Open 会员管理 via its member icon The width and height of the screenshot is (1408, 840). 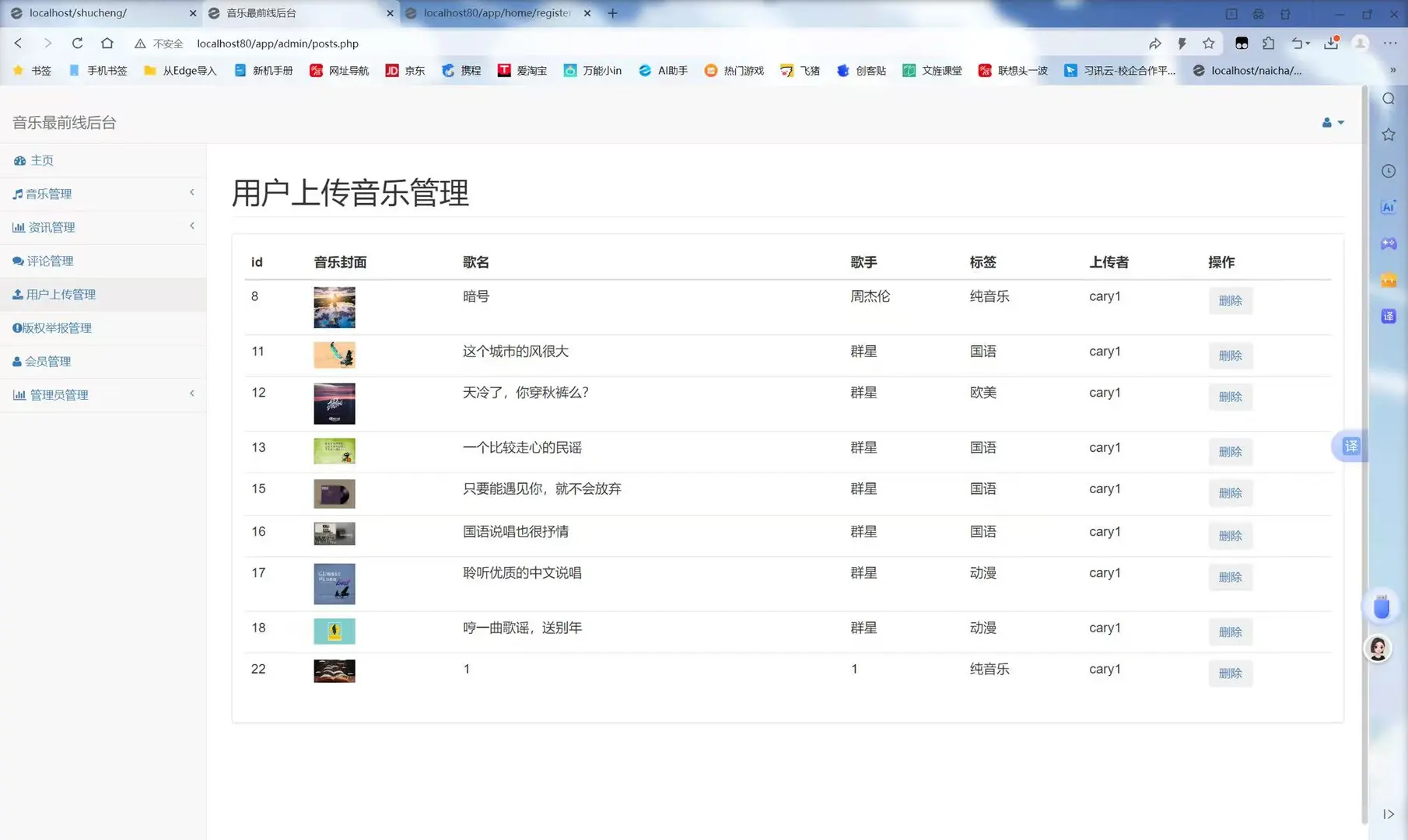point(47,361)
